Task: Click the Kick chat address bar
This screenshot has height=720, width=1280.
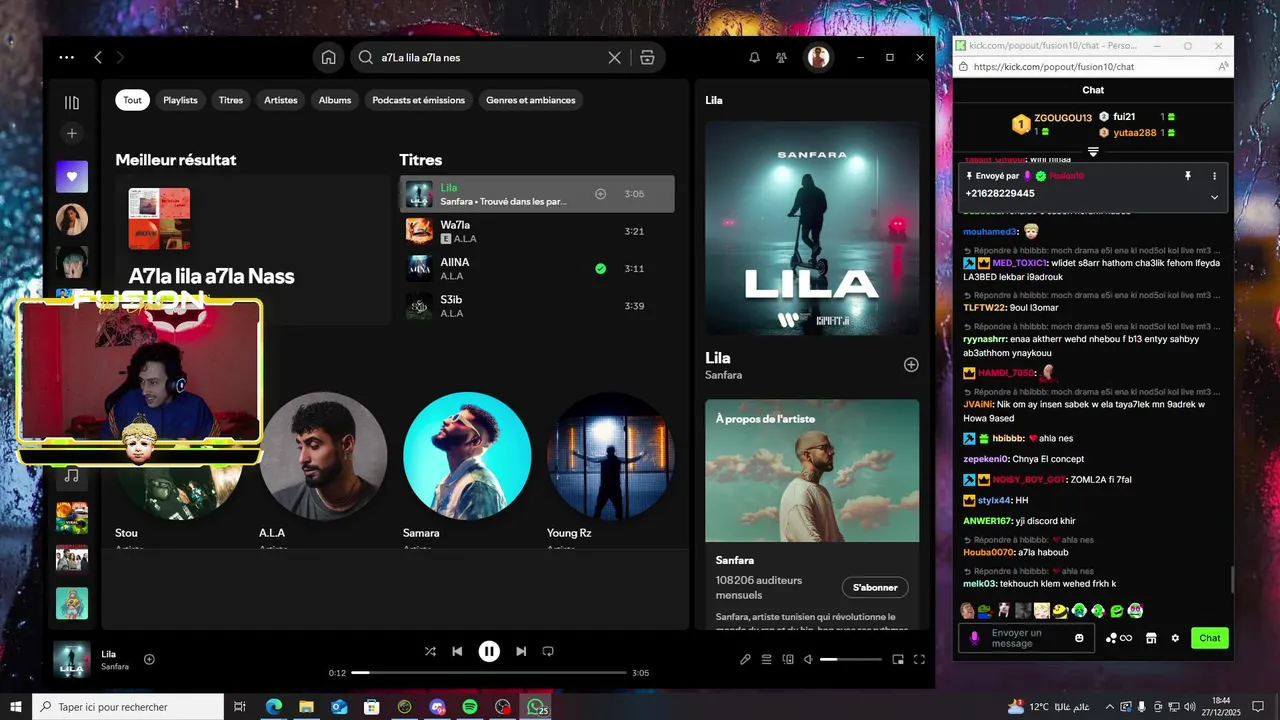Action: (1093, 67)
